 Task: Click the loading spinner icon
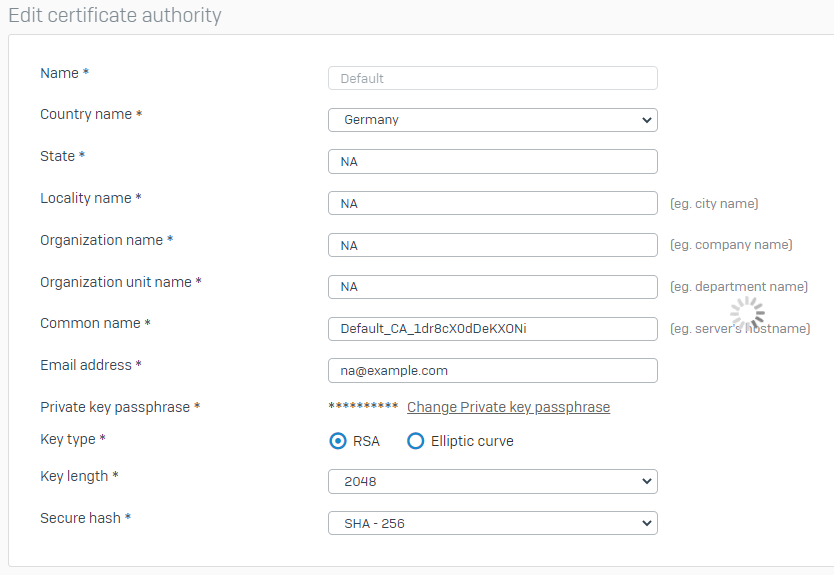coord(747,313)
